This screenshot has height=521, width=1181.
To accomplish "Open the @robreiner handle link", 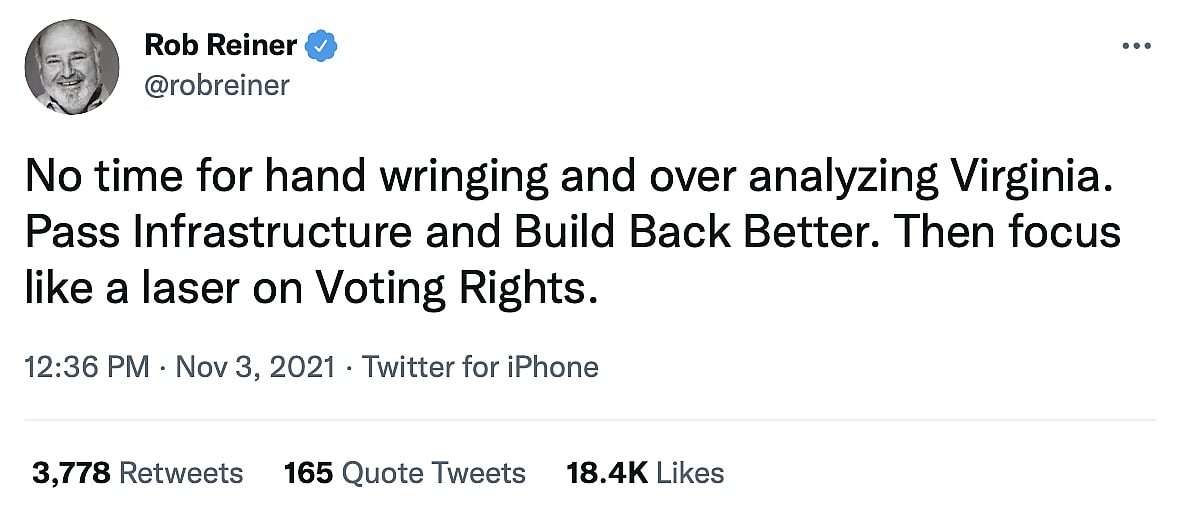I will [217, 86].
